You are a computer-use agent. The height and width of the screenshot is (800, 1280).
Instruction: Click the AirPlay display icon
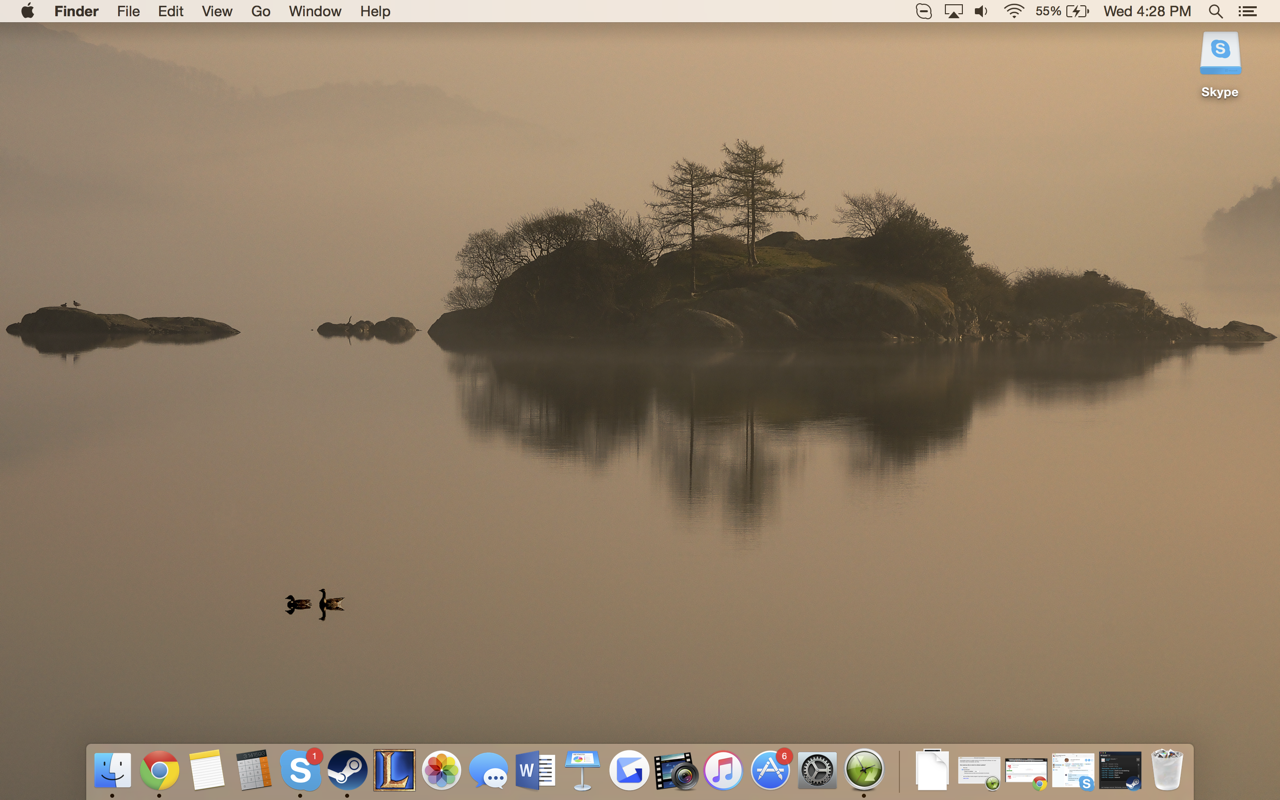(953, 11)
